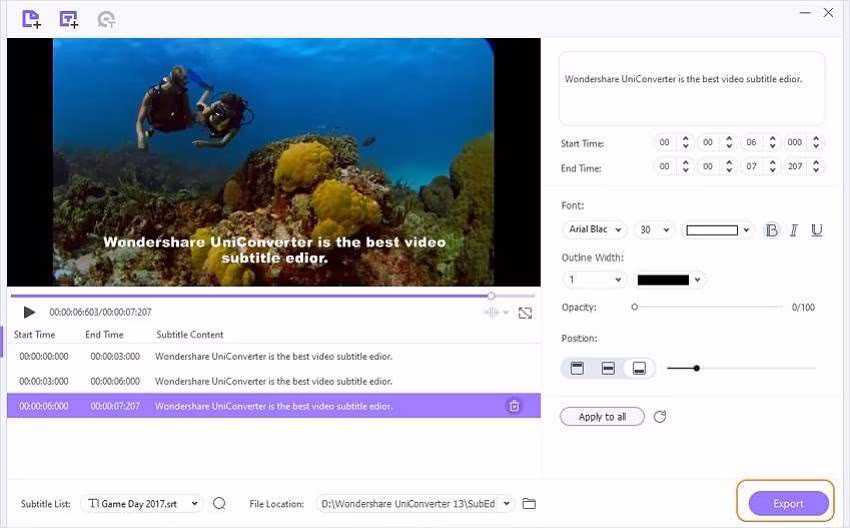Click the End Time cell 00:00:07:207
This screenshot has width=850, height=528.
[x=115, y=406]
